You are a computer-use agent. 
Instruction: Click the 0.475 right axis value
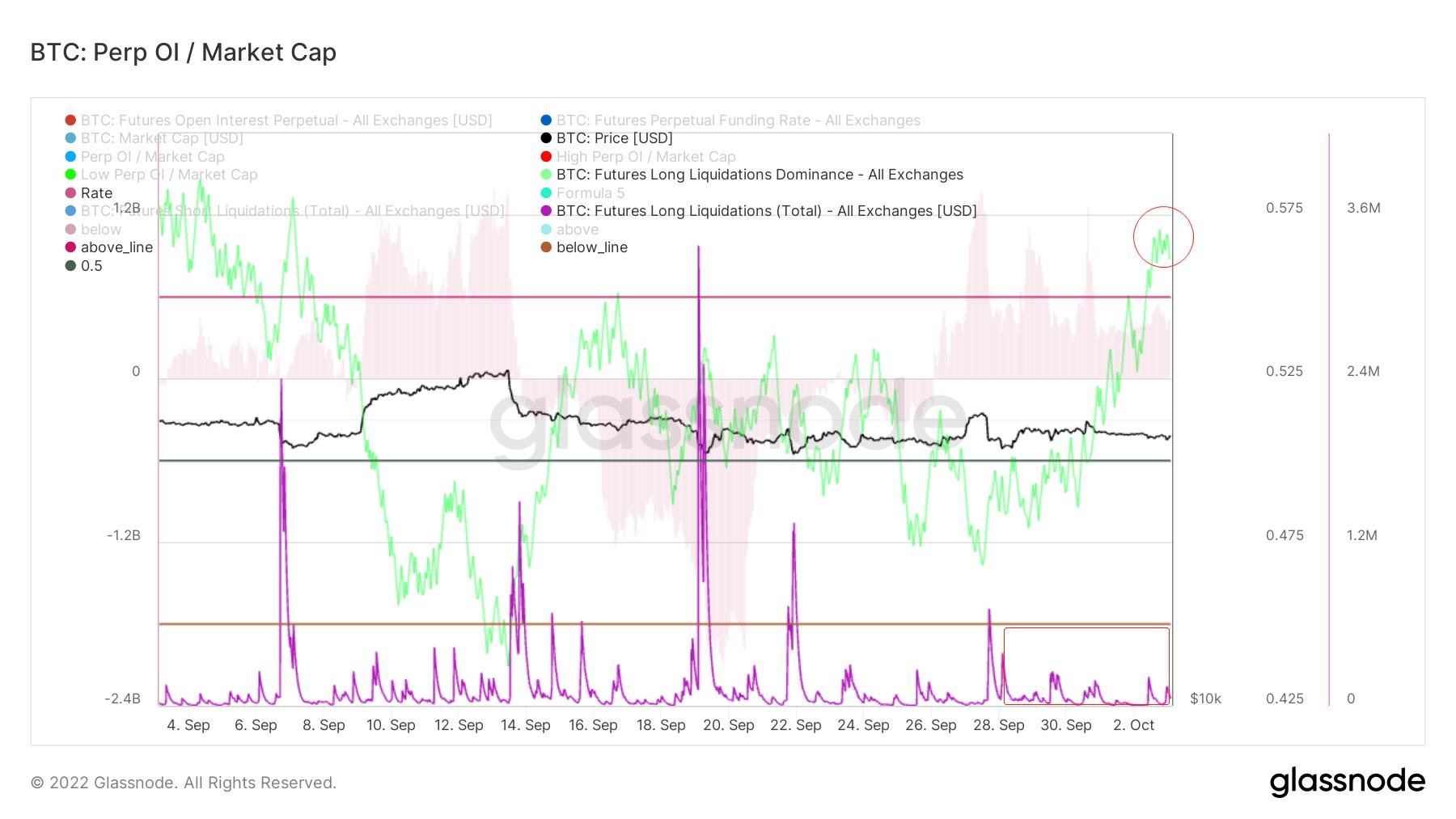[1285, 535]
